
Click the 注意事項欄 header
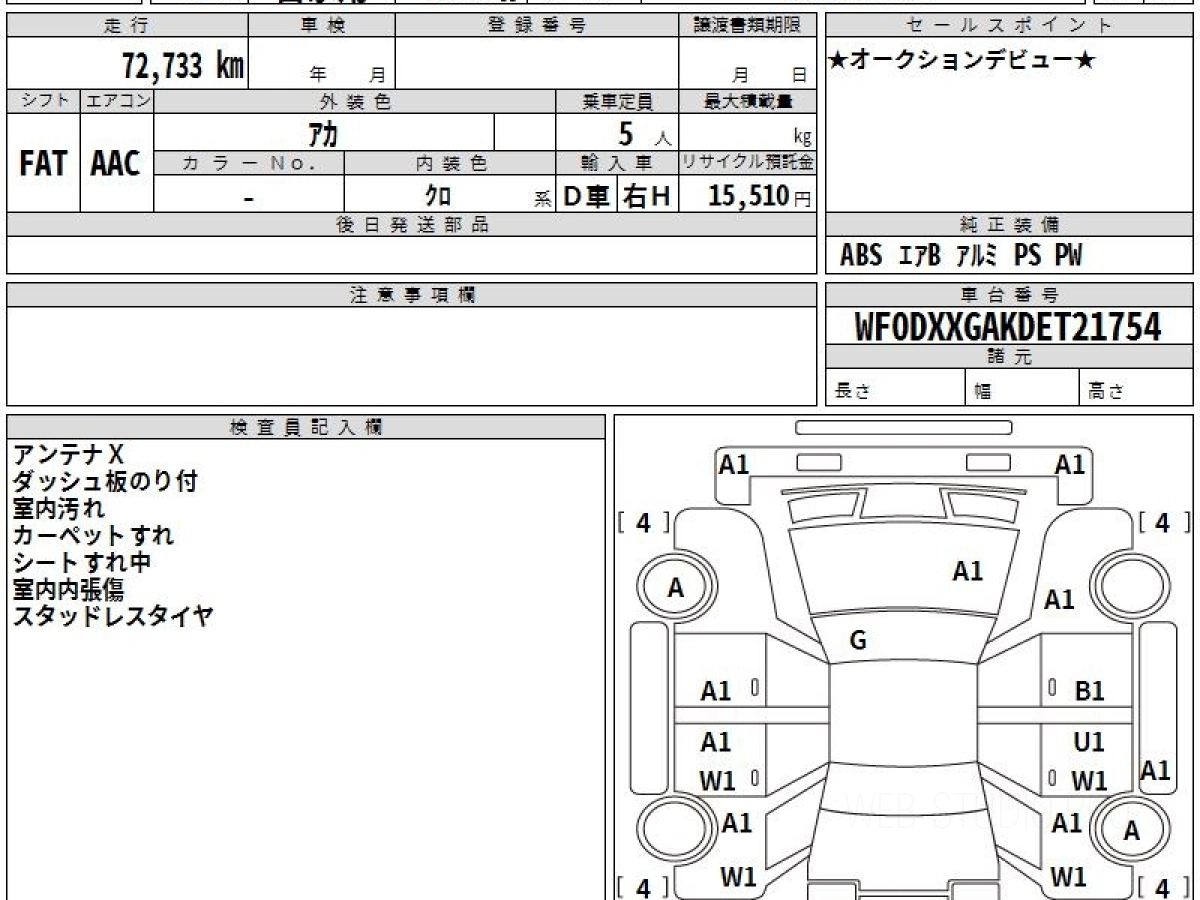[411, 295]
